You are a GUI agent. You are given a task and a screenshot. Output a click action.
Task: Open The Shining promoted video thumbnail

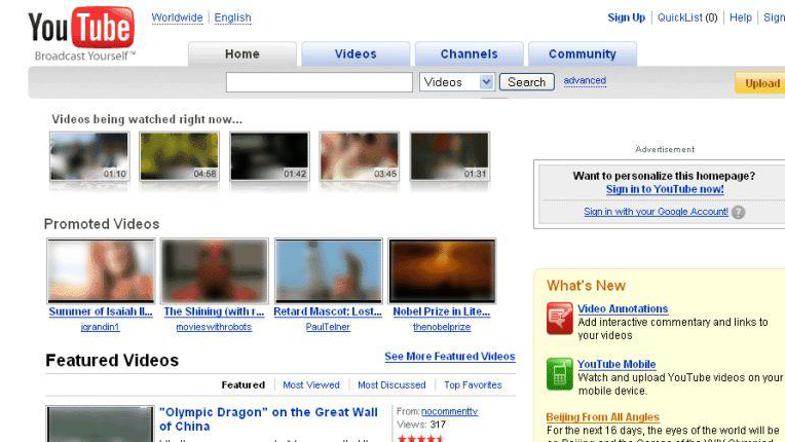pyautogui.click(x=214, y=271)
